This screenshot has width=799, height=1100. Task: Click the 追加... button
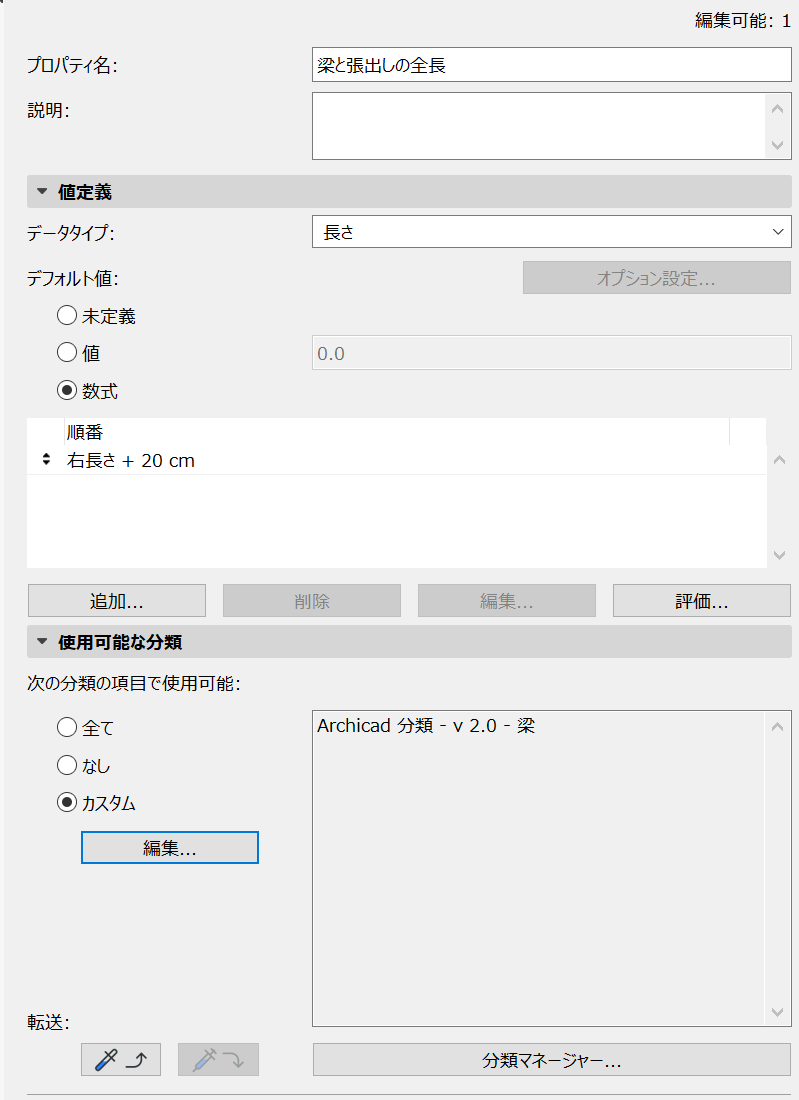117,601
